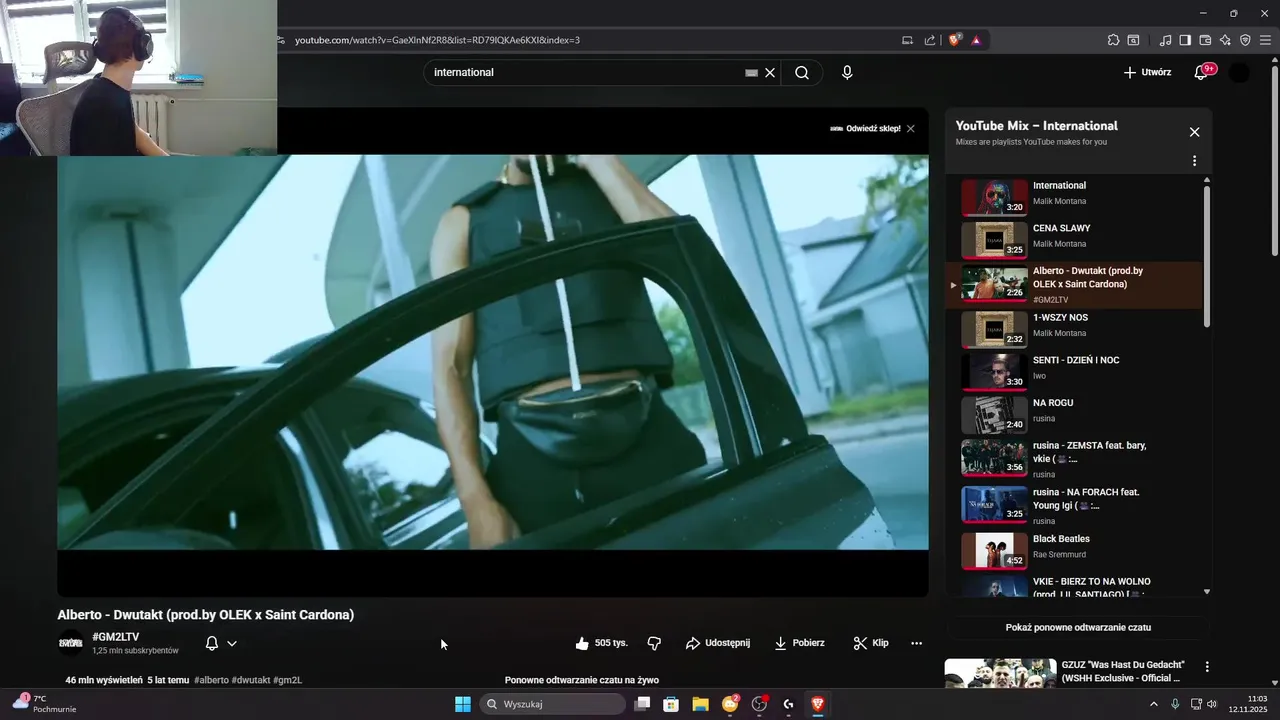The image size is (1280, 720).
Task: Open the account avatar menu
Action: point(1239,72)
